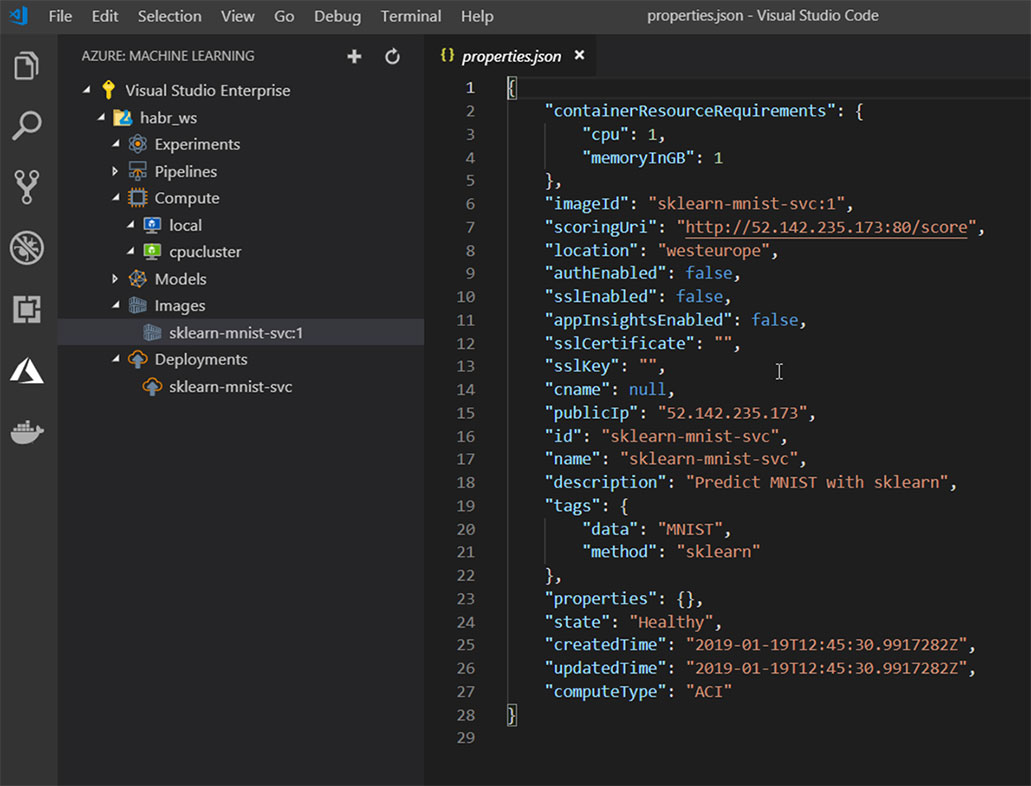Open the Terminal menu
This screenshot has height=786, width=1031.
[411, 16]
